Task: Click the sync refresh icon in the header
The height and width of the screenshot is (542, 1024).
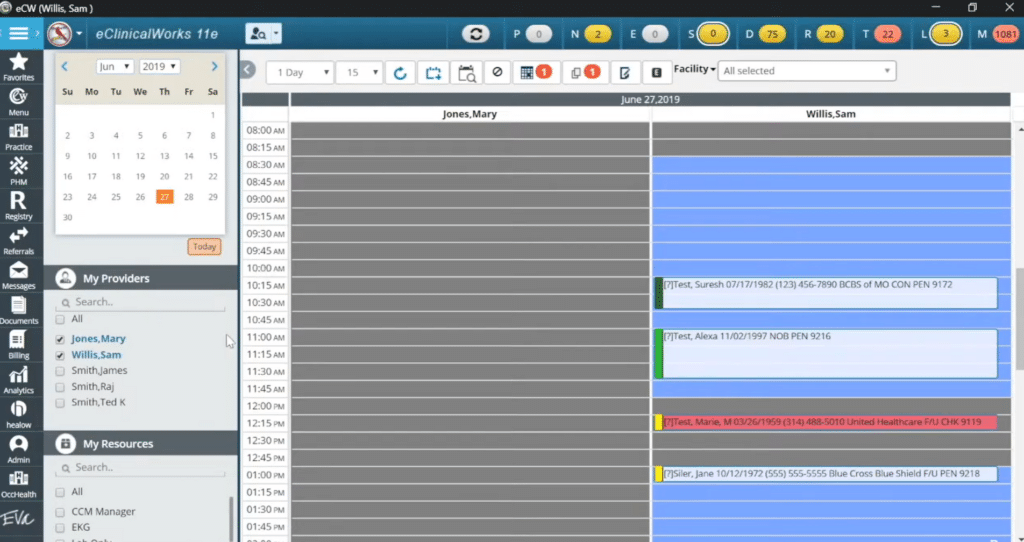Action: [x=475, y=33]
